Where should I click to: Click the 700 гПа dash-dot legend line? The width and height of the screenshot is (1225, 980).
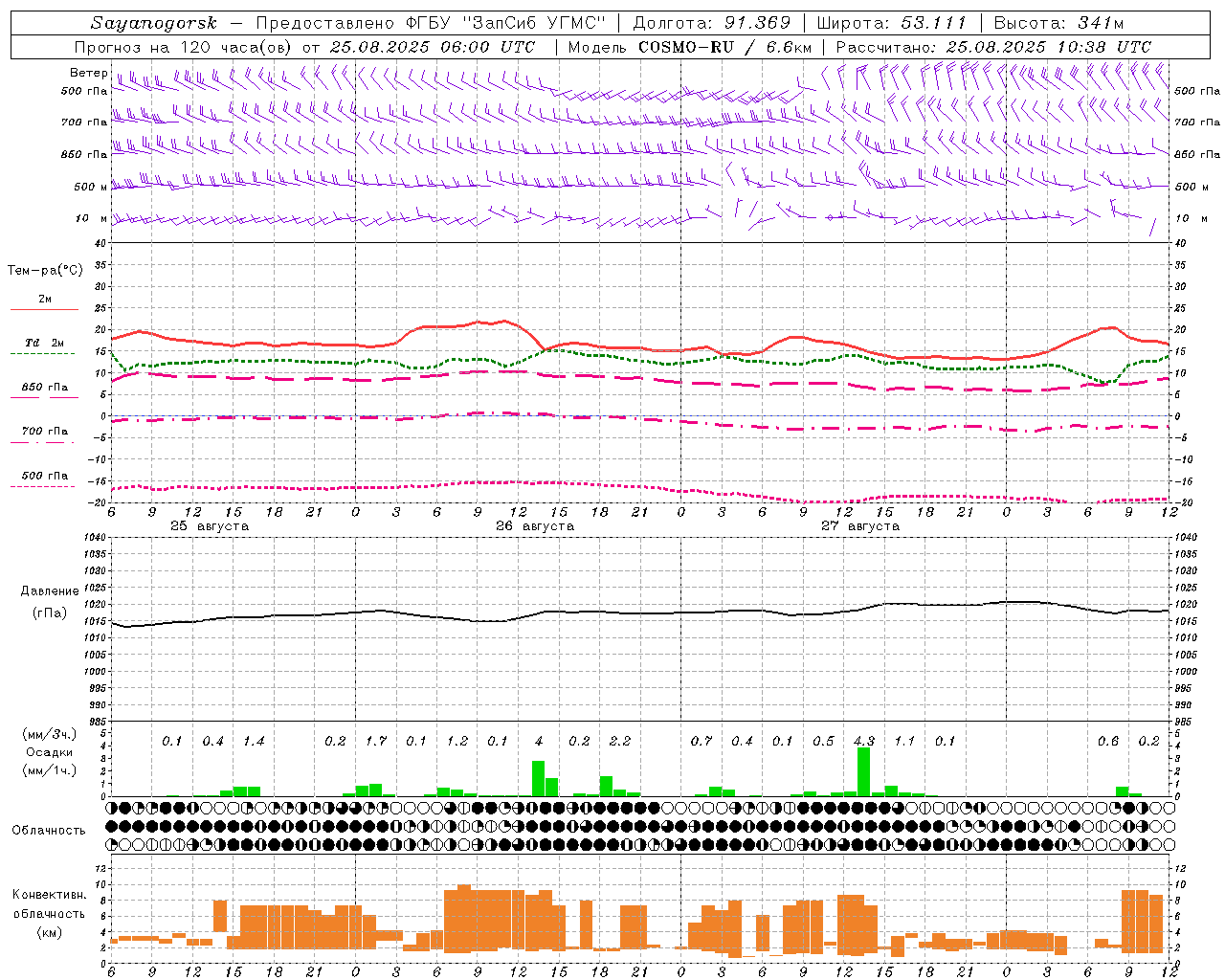44,442
